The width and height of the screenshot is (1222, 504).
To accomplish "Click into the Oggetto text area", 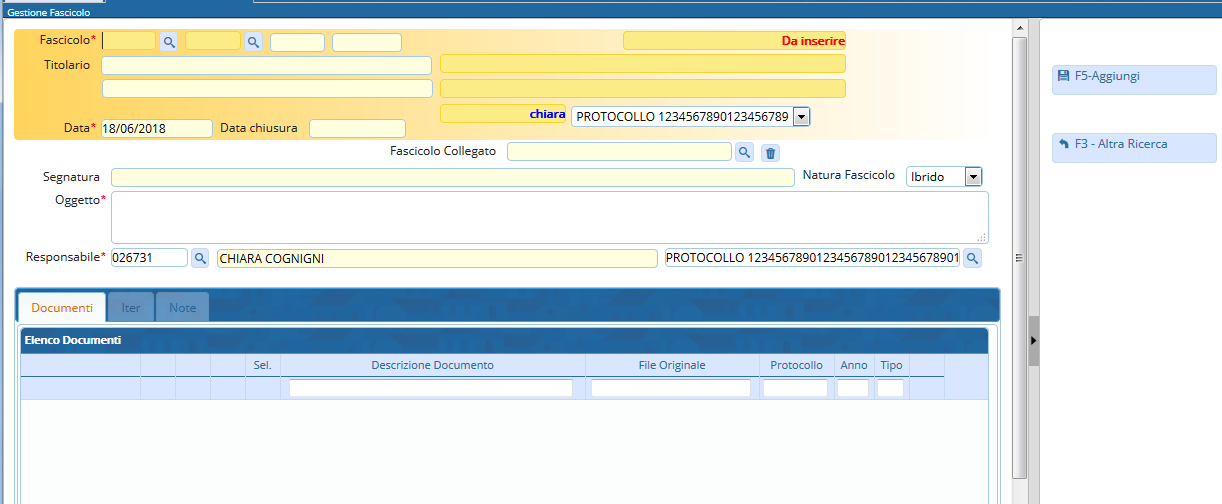I will click(549, 217).
